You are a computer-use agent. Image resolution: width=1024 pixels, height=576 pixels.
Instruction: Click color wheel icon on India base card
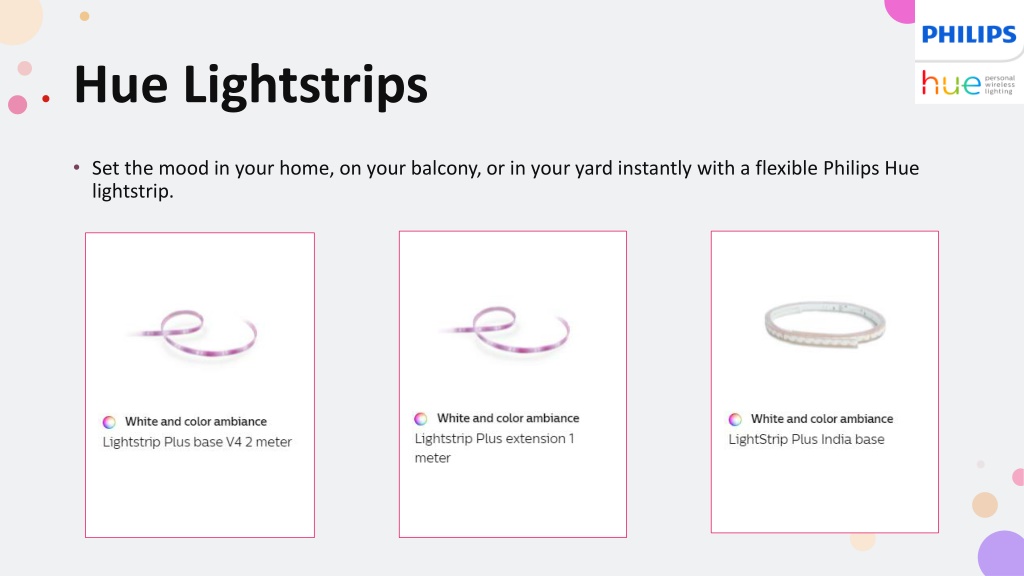[x=735, y=419]
